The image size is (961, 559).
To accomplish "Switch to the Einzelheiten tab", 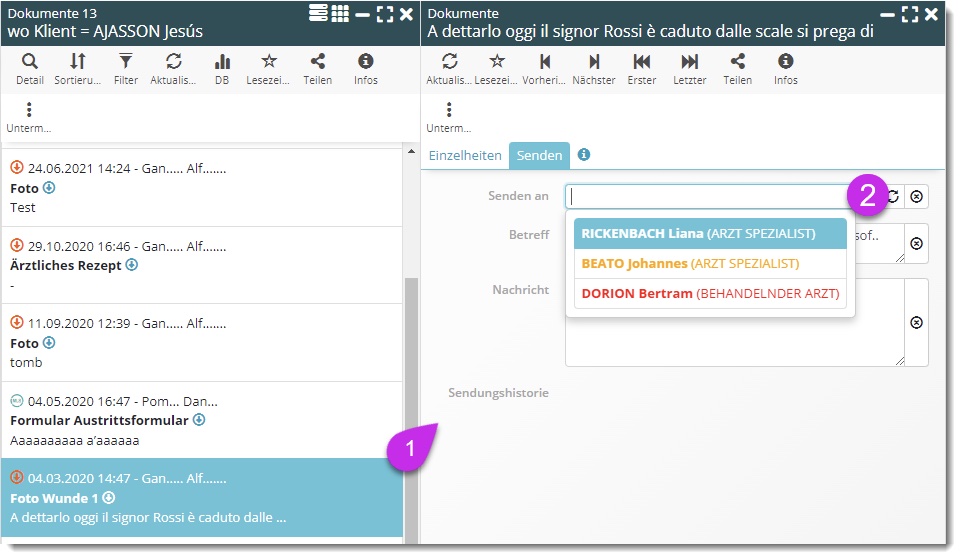I will 465,156.
